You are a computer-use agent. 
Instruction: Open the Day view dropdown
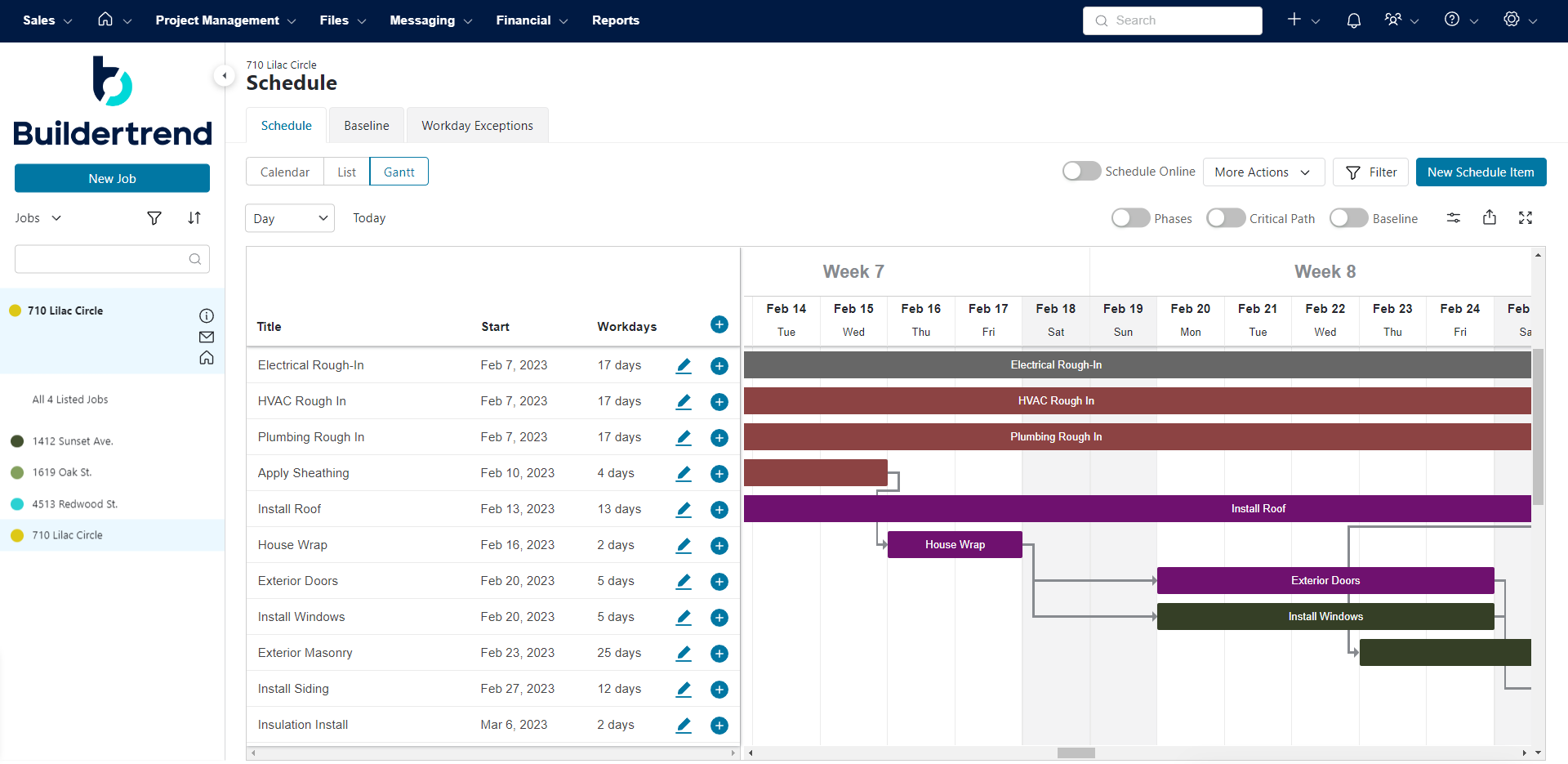(x=289, y=217)
